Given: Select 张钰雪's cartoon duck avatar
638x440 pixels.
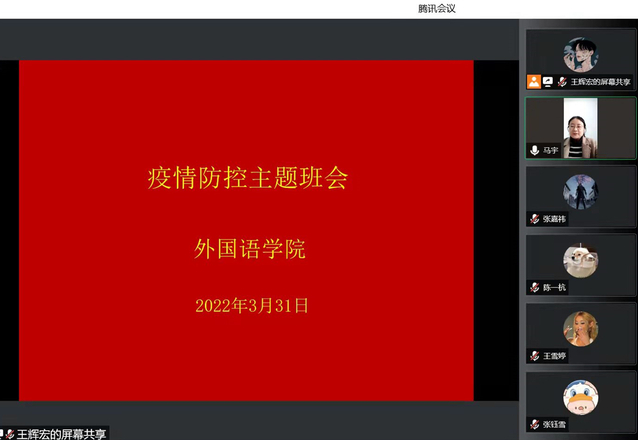Looking at the screenshot, I should (581, 397).
